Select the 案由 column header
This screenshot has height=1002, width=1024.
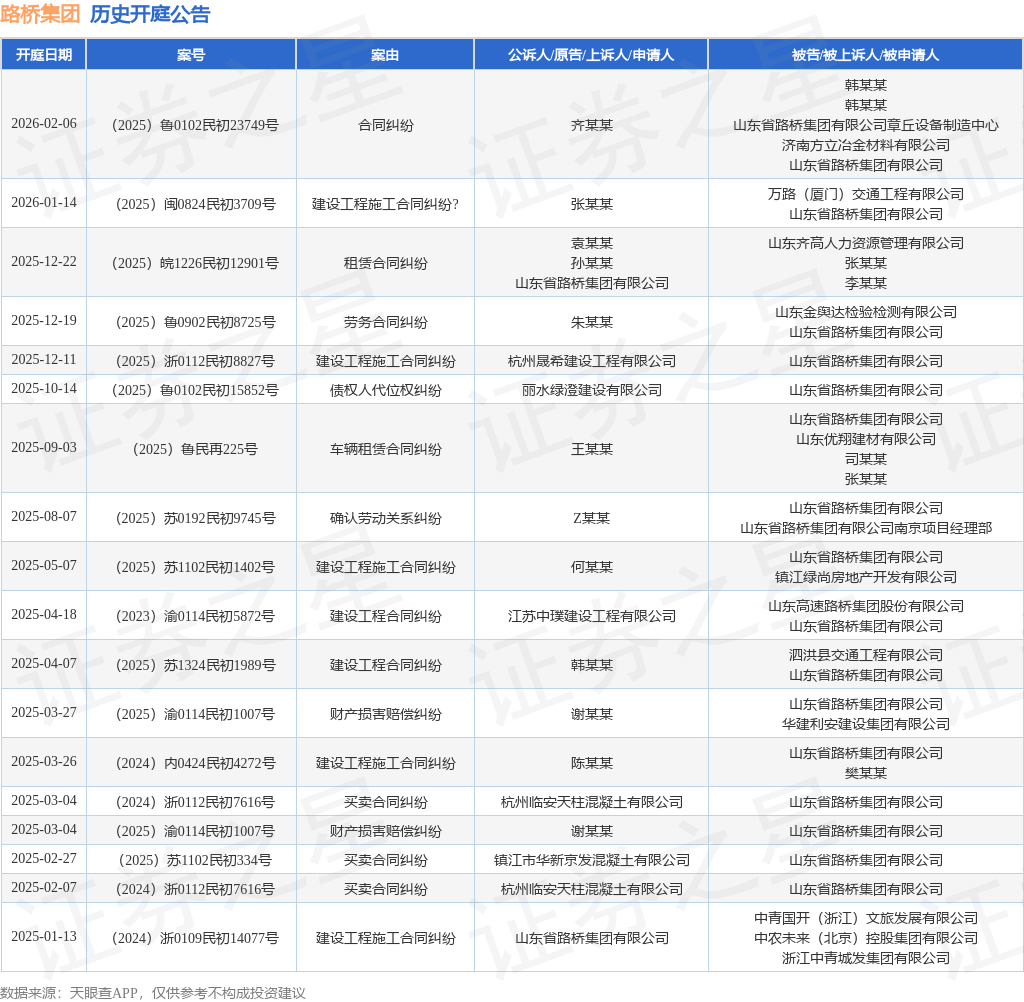[x=385, y=55]
